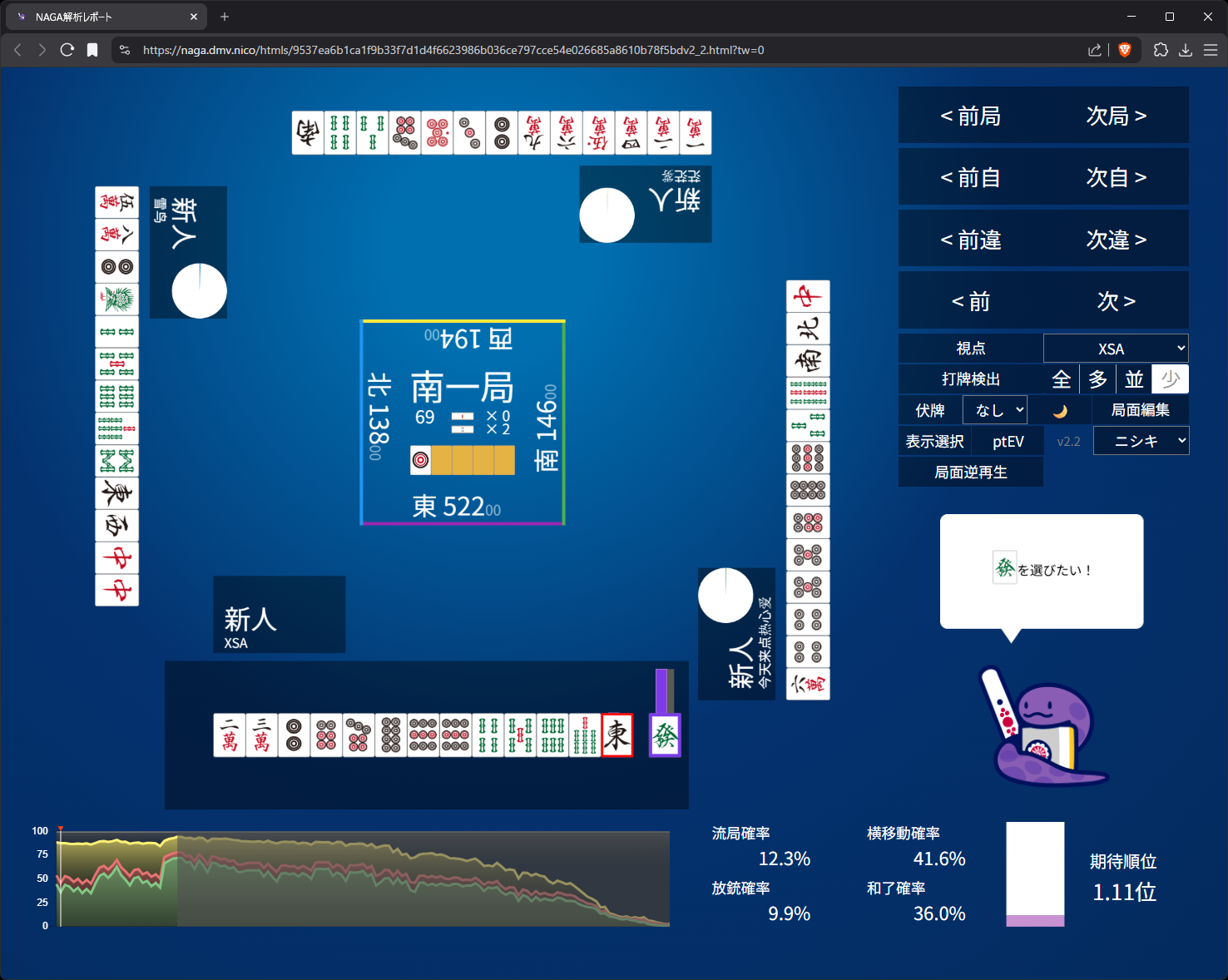Select the red-bordered 東 tile
The width and height of the screenshot is (1228, 980).
[616, 735]
